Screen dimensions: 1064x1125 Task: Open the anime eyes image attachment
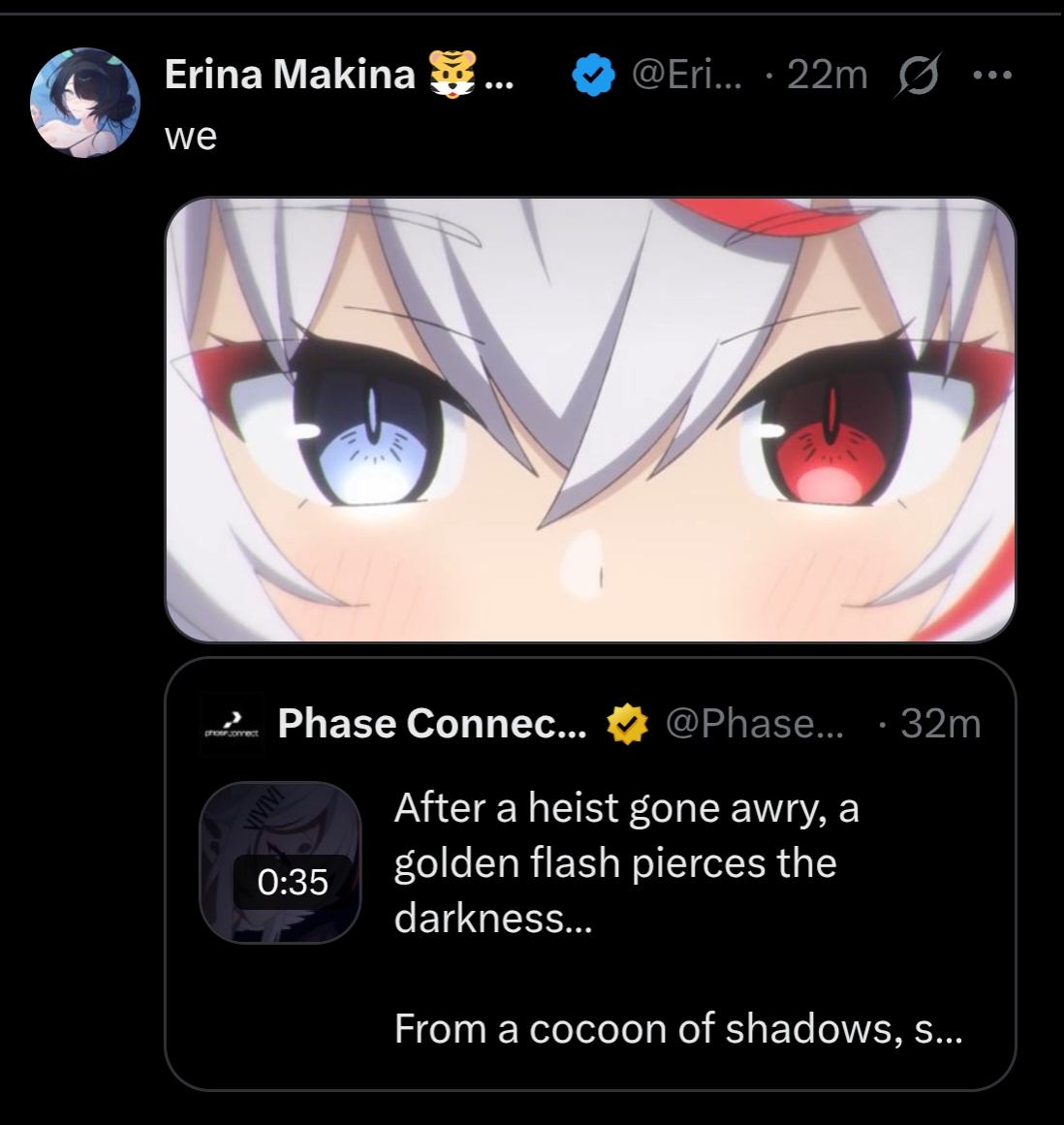coord(590,420)
